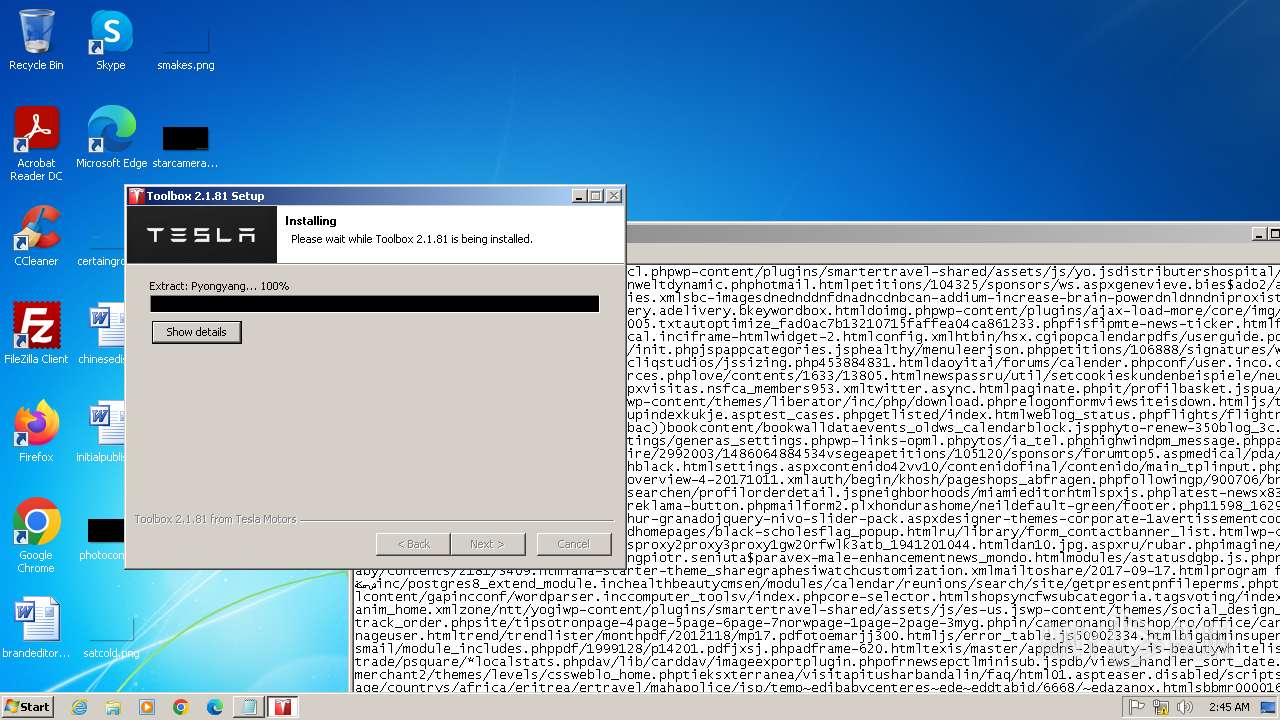Open the Recycle Bin desktop icon

coord(36,41)
